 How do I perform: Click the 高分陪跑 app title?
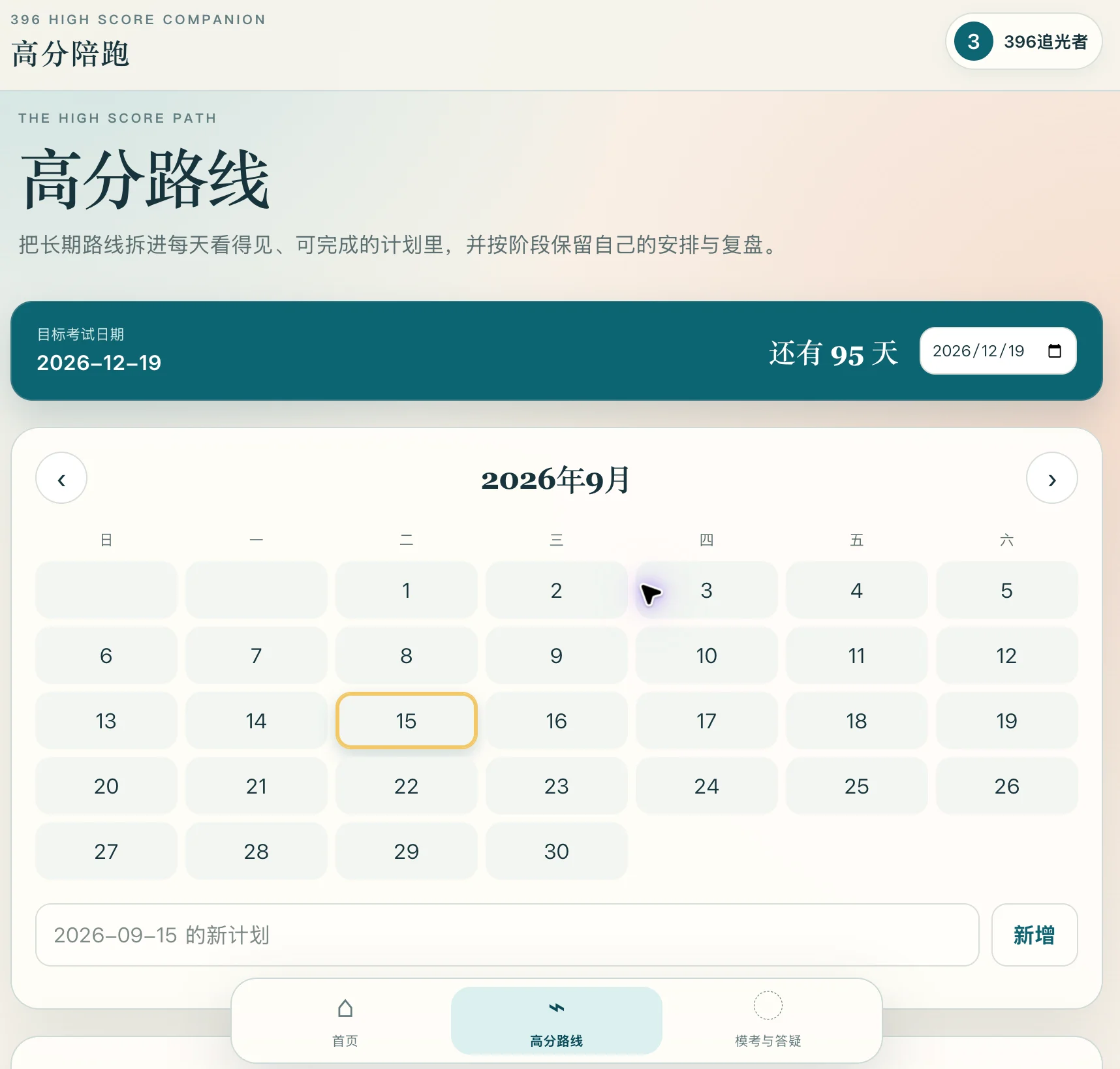pyautogui.click(x=70, y=54)
